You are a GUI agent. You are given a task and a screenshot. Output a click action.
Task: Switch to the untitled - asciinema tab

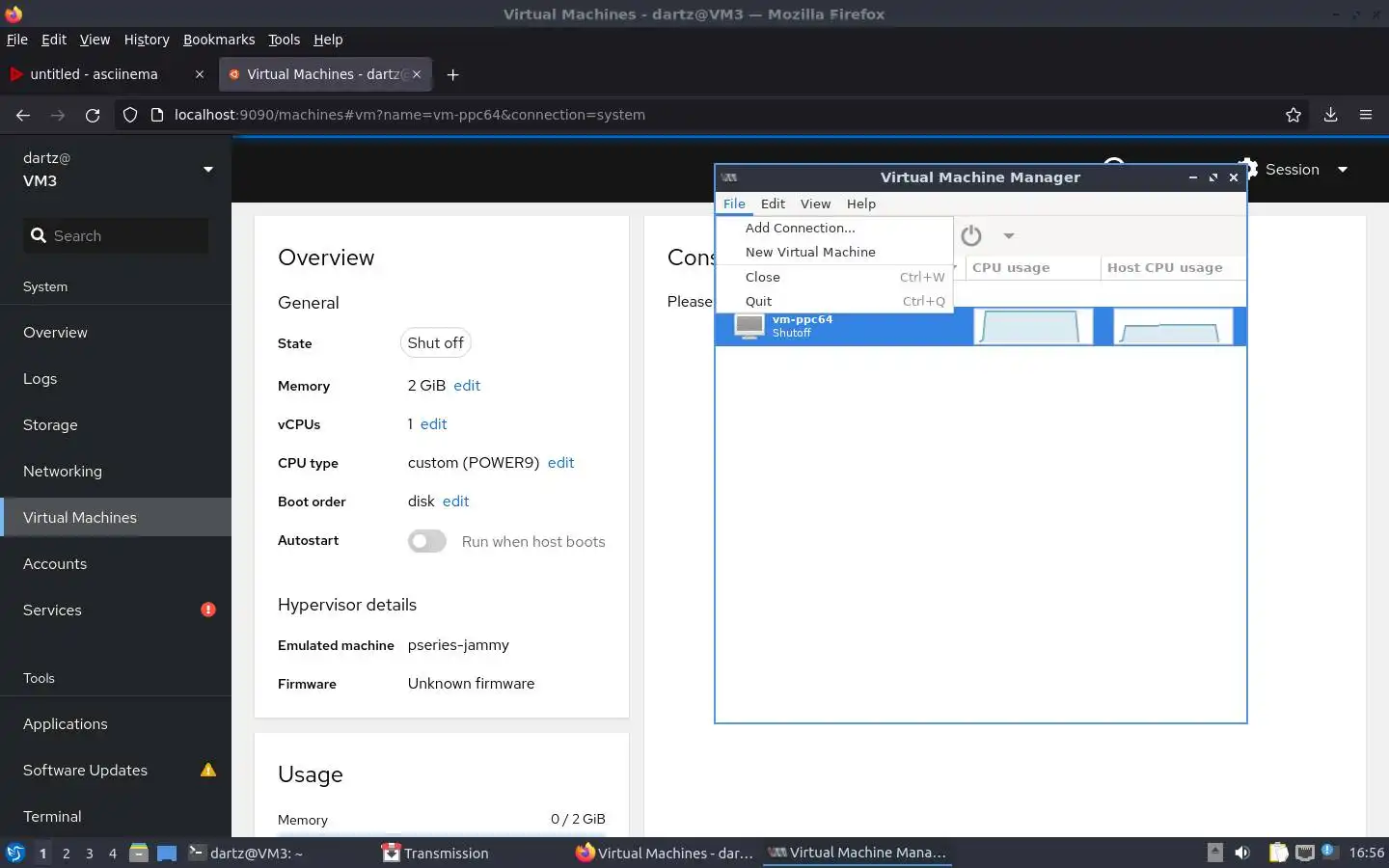point(106,74)
